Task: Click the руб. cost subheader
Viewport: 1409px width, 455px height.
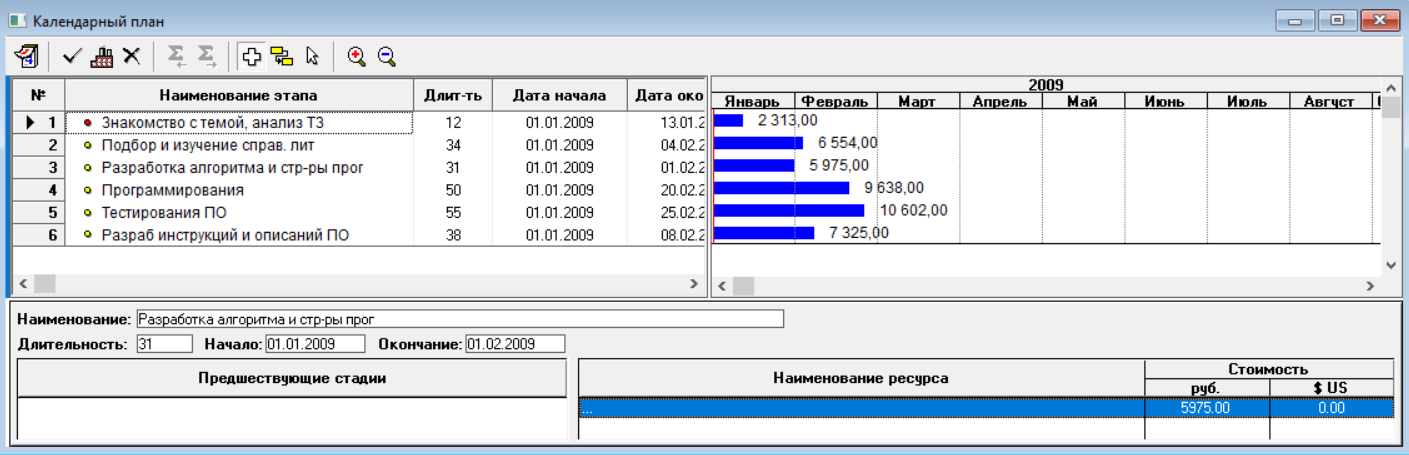Action: tap(1206, 388)
